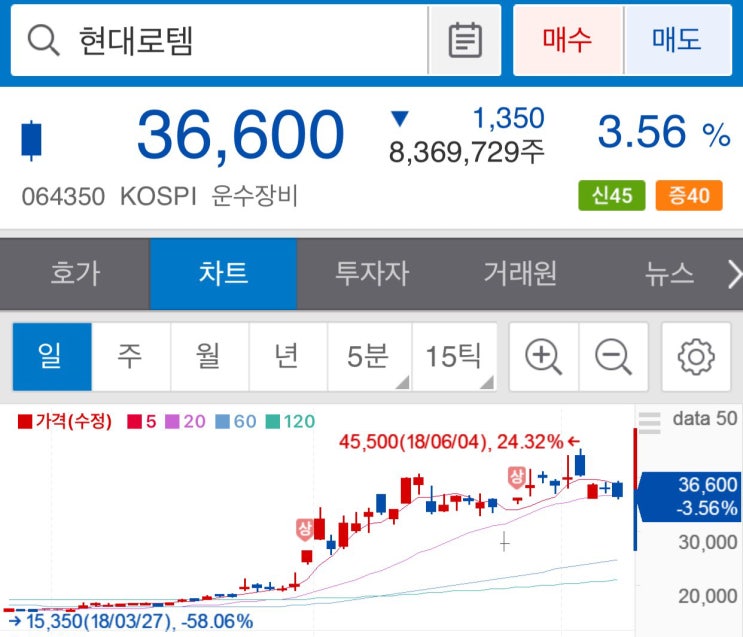This screenshot has height=637, width=743.
Task: Tap the 15,350(18/03/27) low annotation
Action: point(130,621)
